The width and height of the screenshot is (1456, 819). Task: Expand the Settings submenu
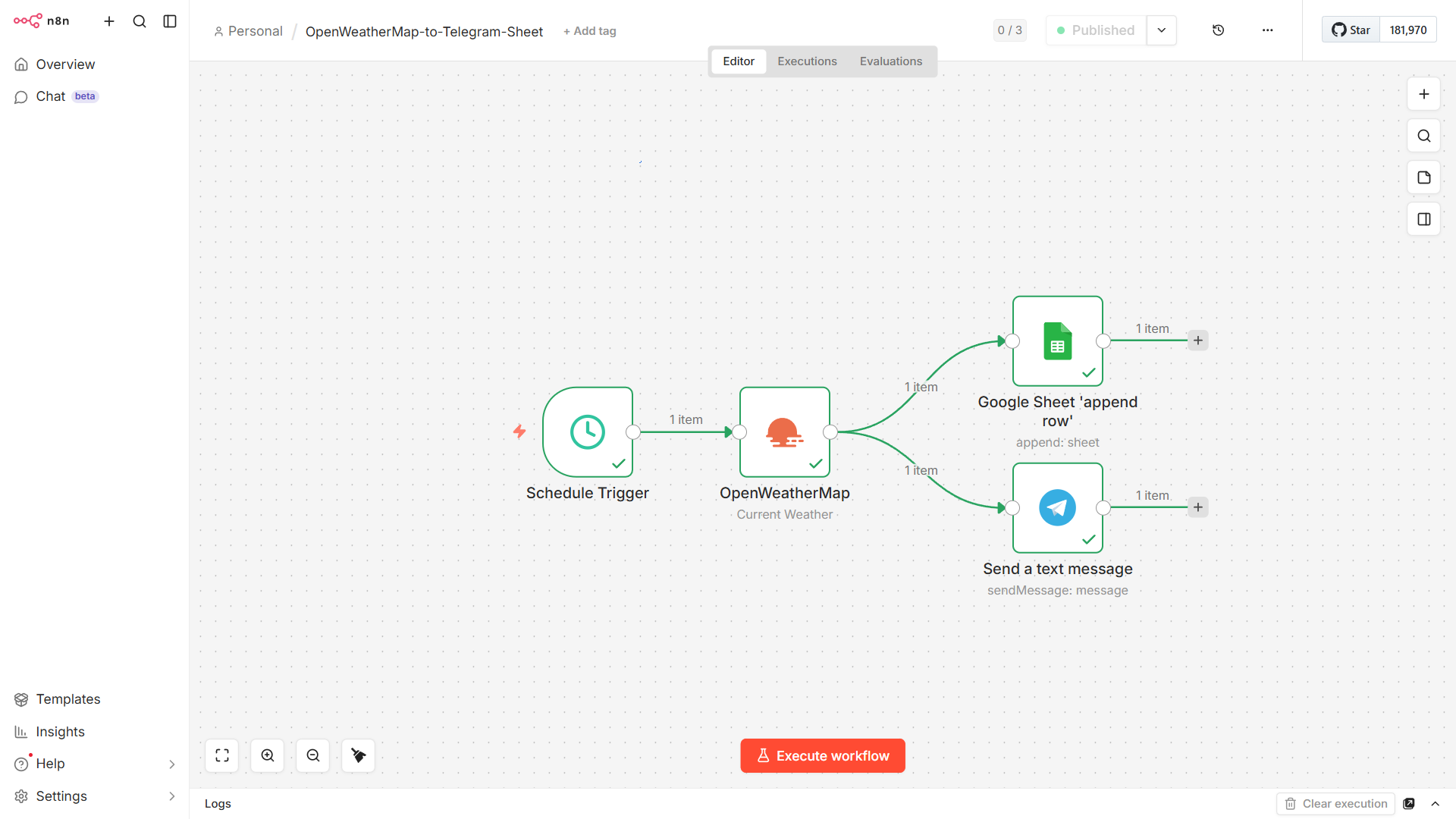[x=171, y=796]
